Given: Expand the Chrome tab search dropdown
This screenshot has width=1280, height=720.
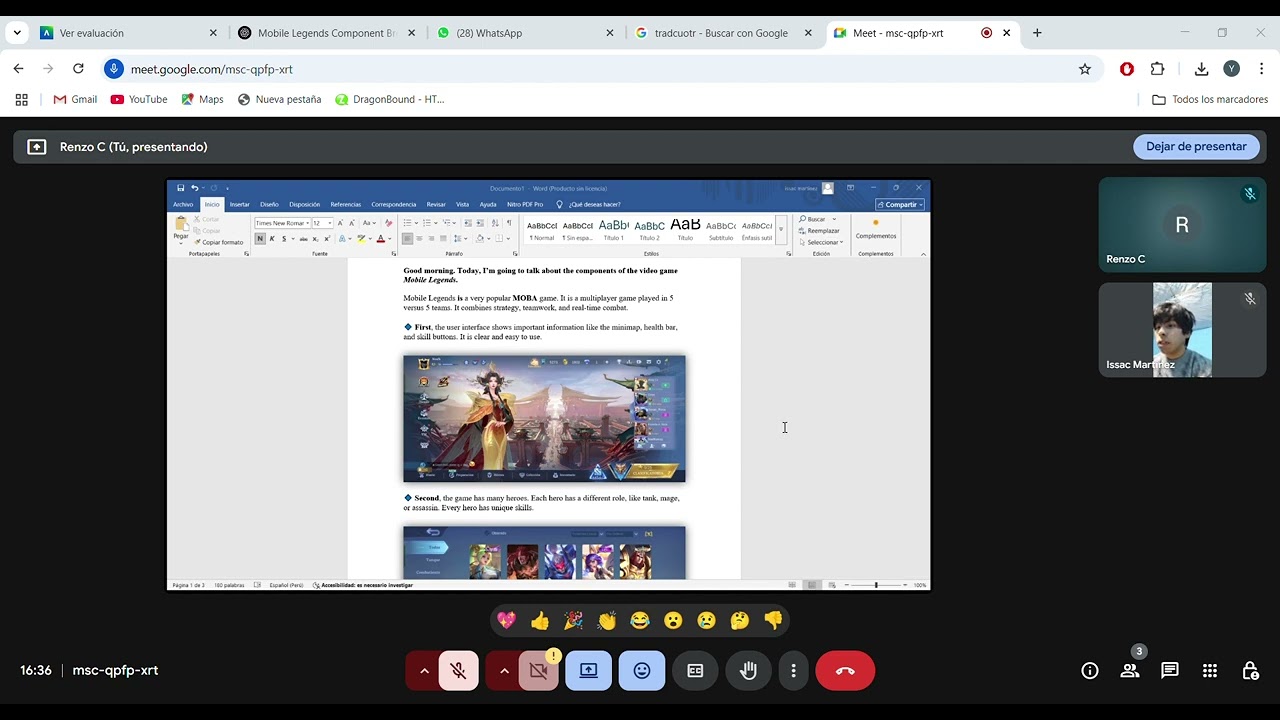Looking at the screenshot, I should (x=17, y=33).
